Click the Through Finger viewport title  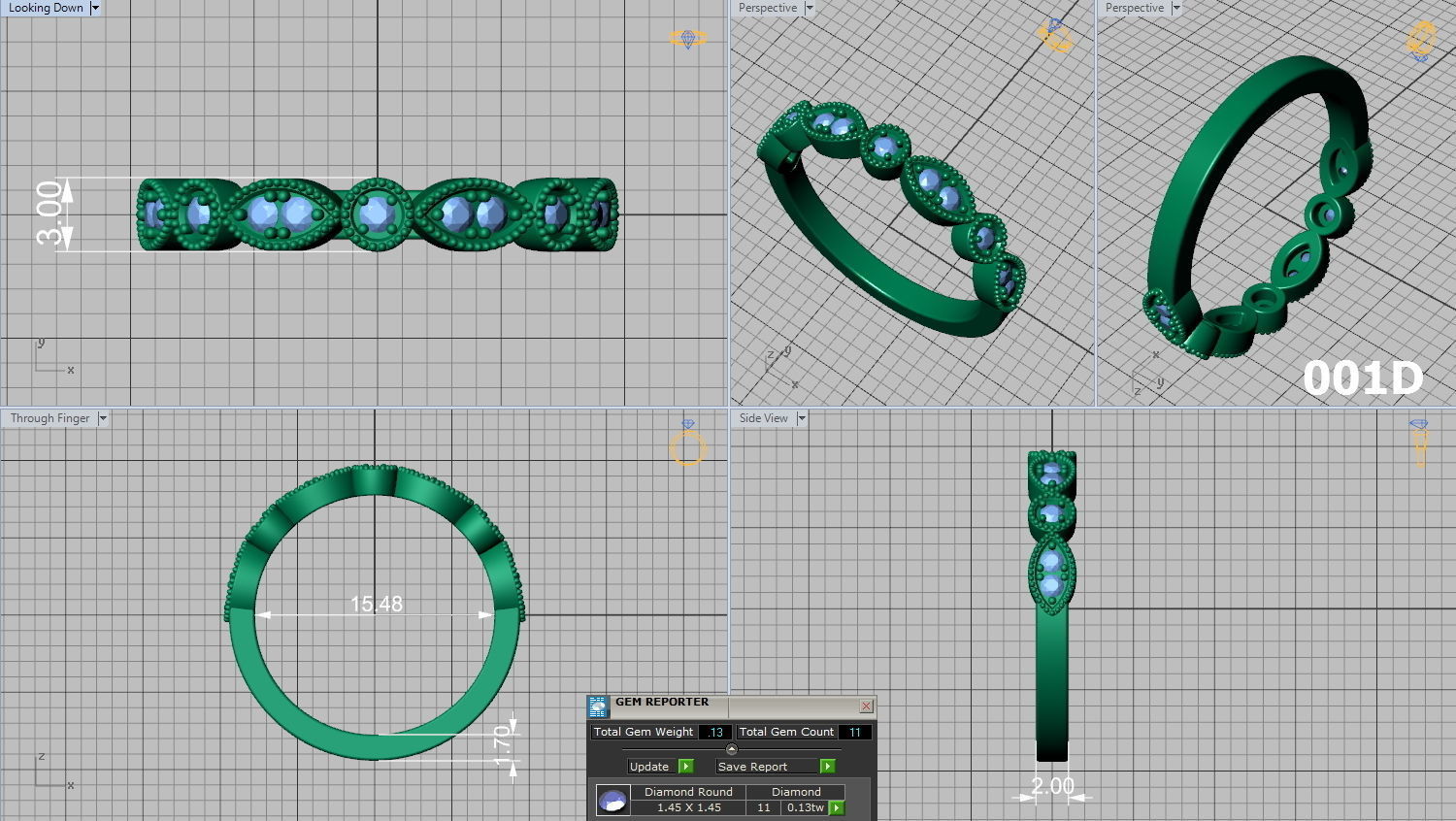tap(50, 418)
